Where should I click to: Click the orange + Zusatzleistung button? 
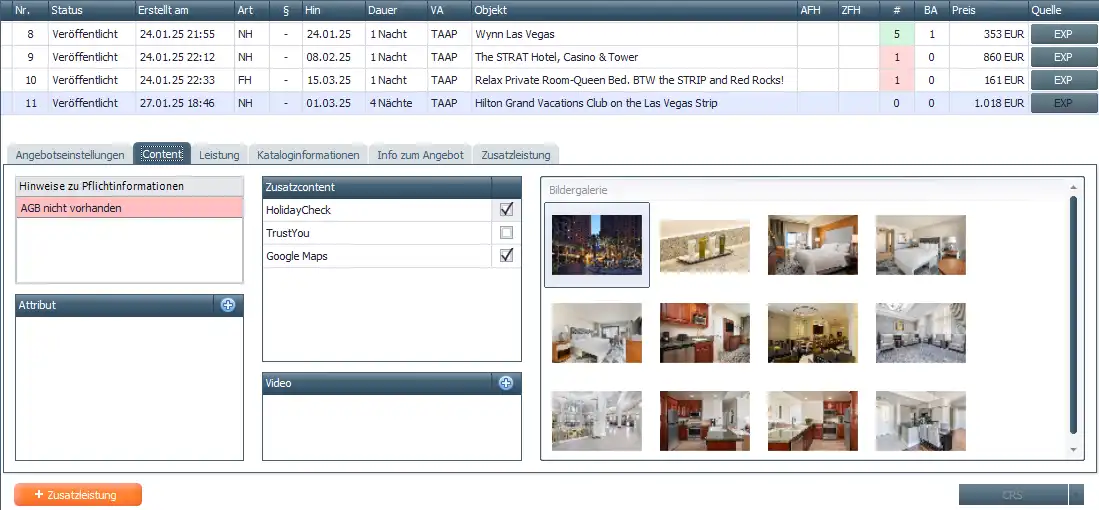[78, 495]
